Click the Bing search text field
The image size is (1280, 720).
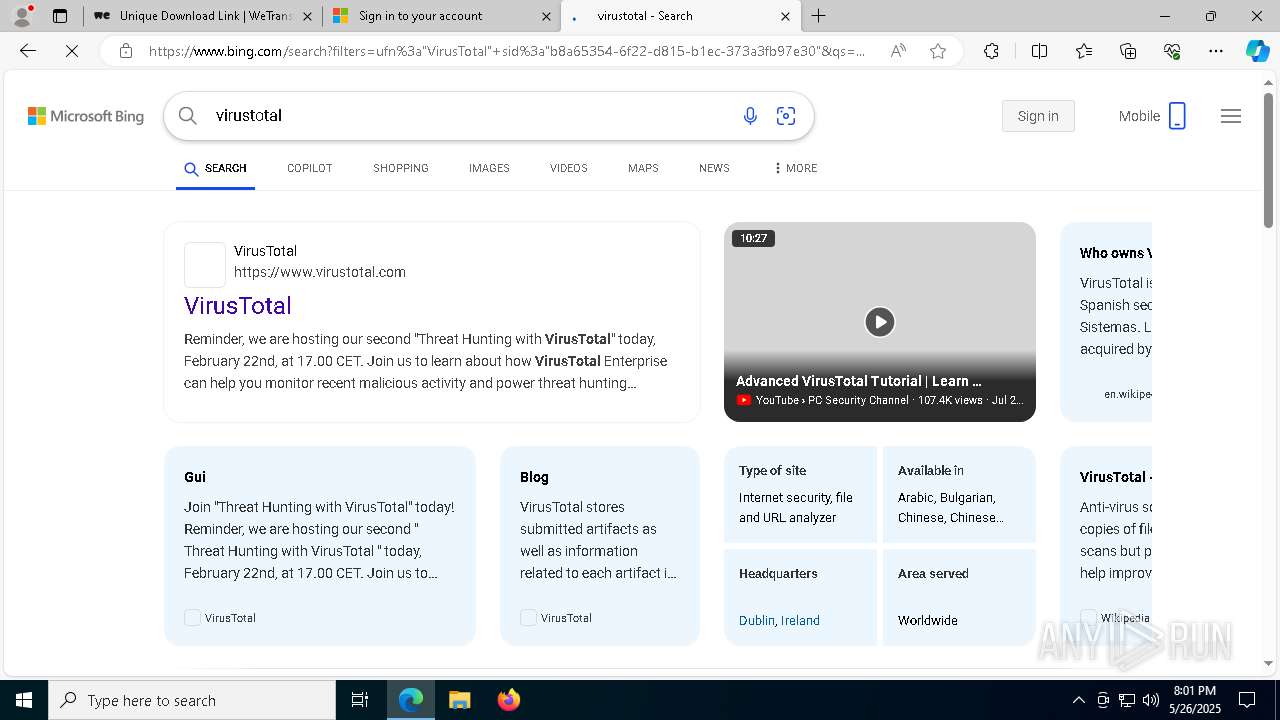point(470,116)
